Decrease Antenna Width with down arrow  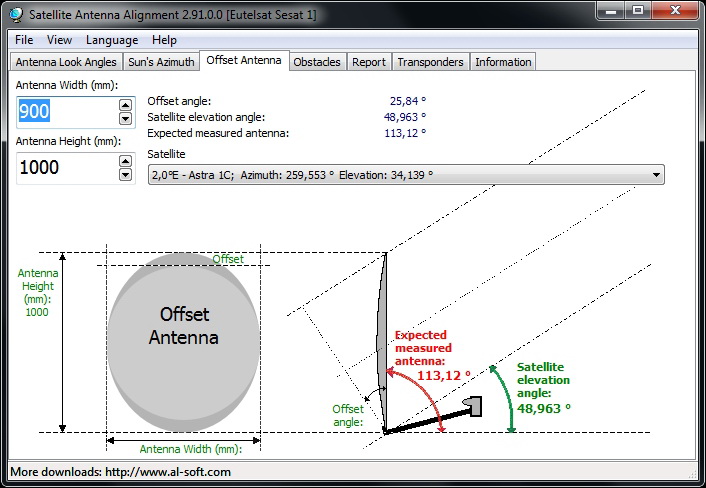[125, 118]
